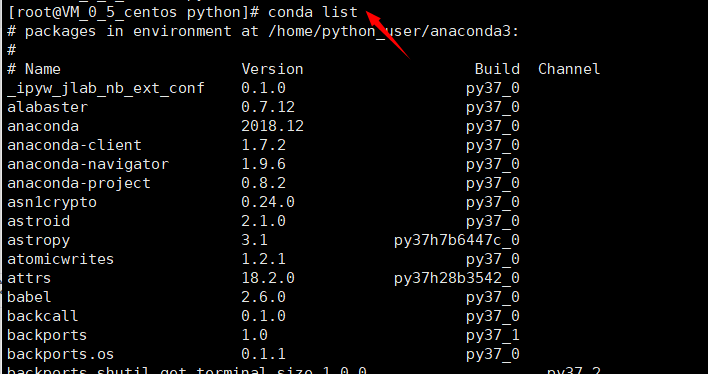The width and height of the screenshot is (708, 374).
Task: Click version 0.1.1 of backports.os
Action: [x=263, y=354]
